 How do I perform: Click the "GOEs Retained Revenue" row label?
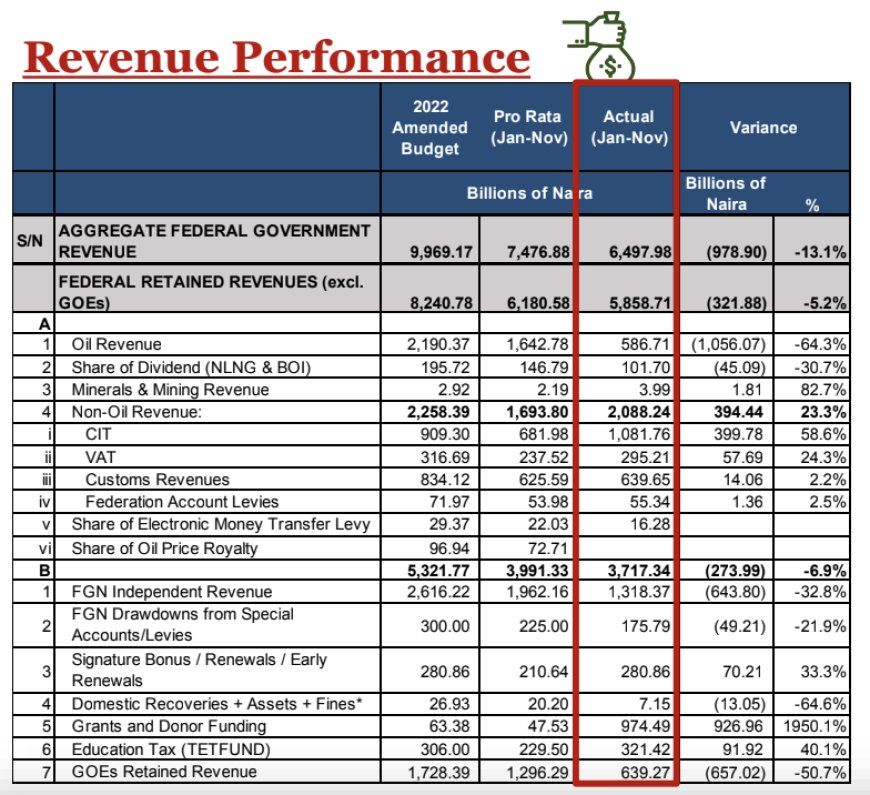(164, 771)
